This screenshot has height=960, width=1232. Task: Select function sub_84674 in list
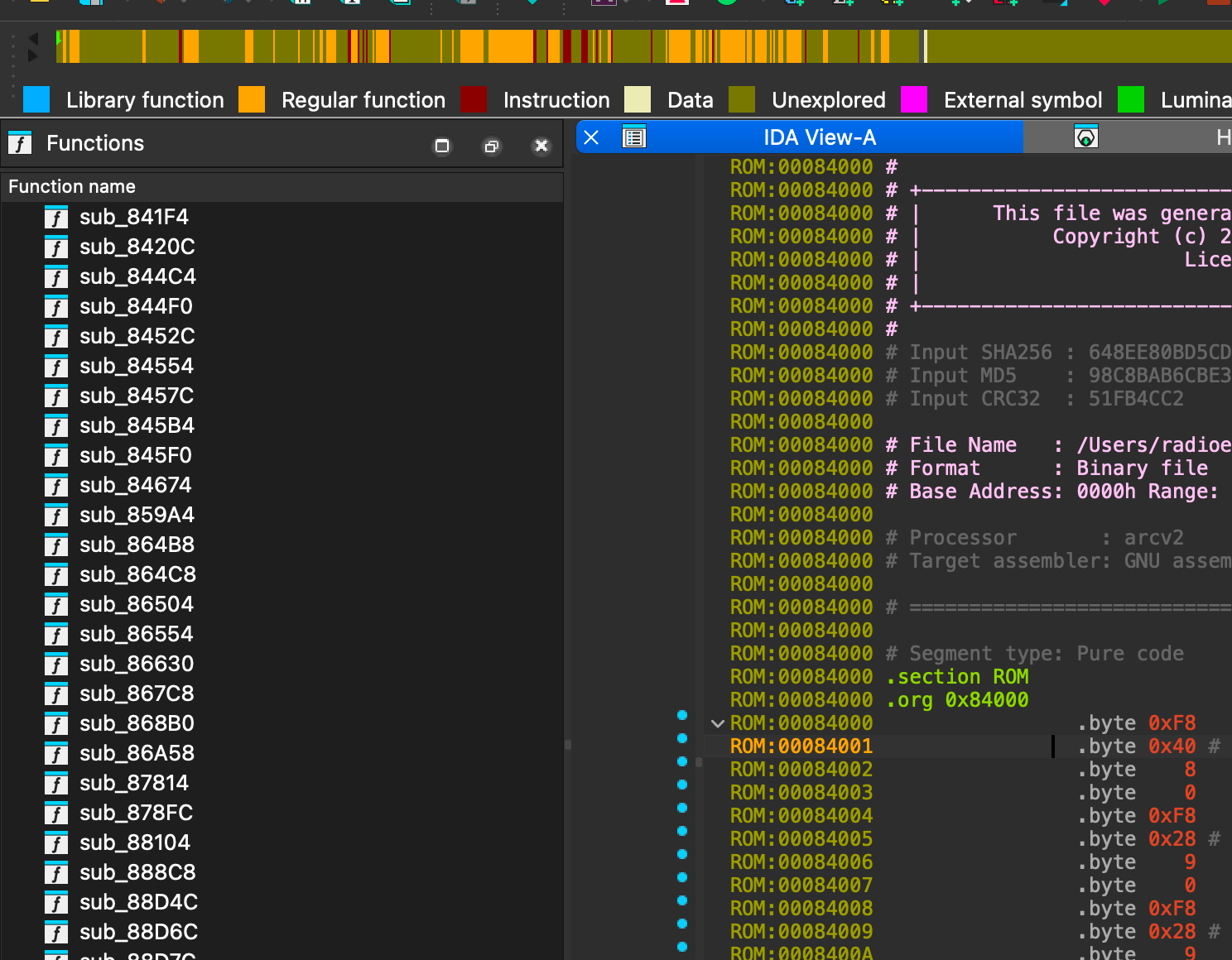click(282, 485)
